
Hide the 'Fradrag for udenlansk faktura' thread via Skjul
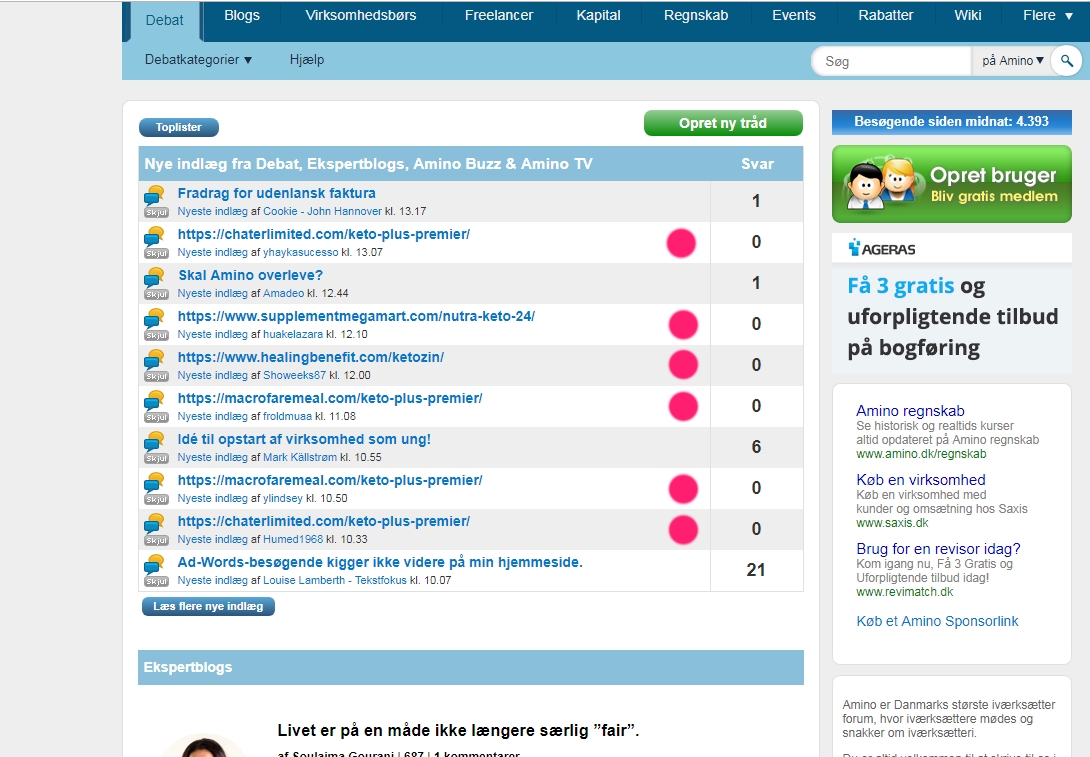156,212
